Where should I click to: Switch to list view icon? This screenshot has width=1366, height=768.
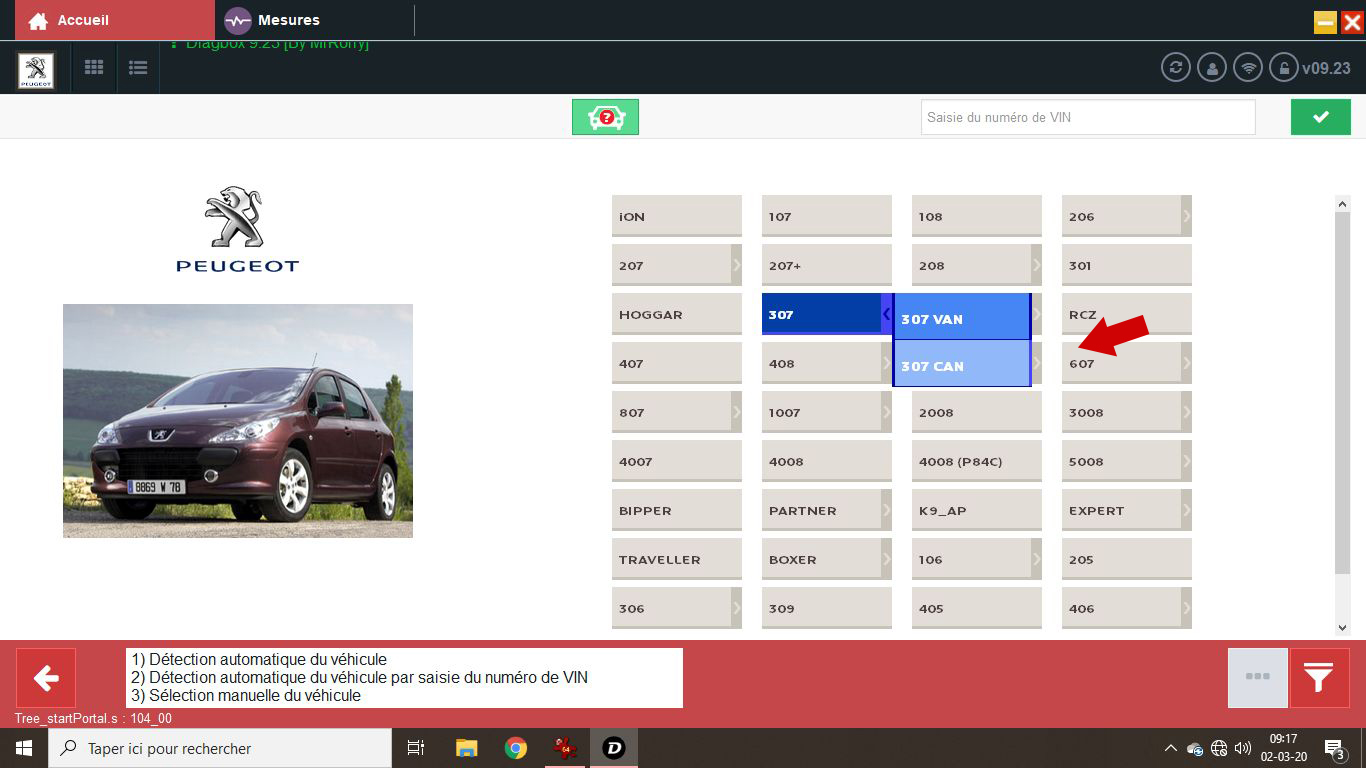pos(138,68)
